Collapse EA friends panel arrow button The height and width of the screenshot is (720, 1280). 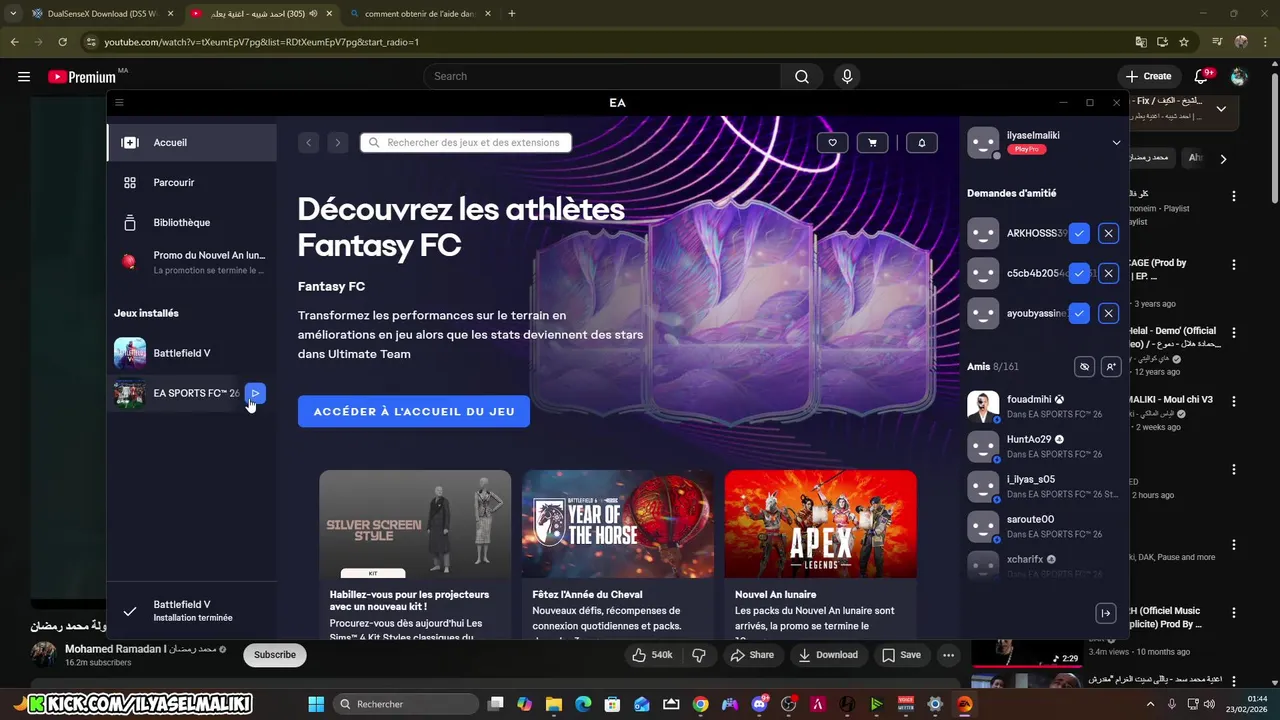point(1106,613)
